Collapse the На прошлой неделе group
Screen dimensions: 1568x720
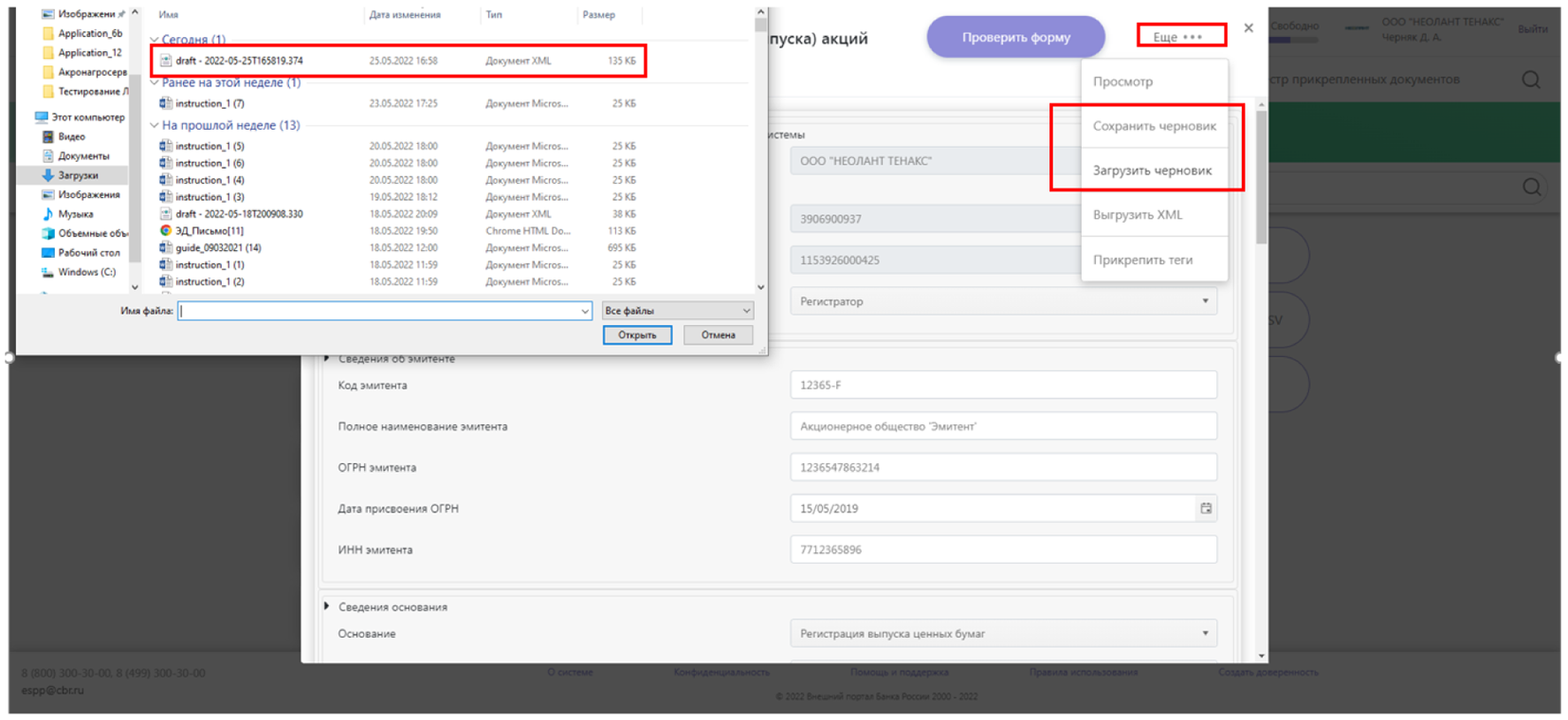pos(155,125)
